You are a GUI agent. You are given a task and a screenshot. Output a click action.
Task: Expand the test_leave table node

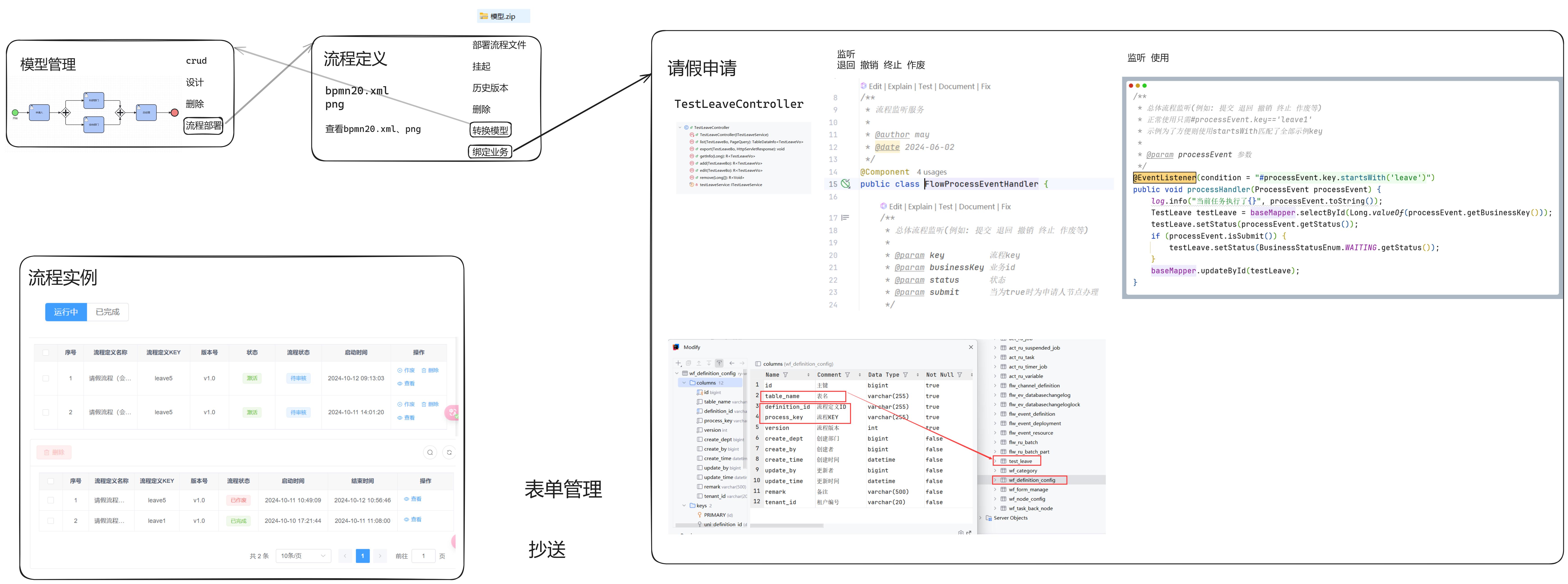tap(995, 461)
